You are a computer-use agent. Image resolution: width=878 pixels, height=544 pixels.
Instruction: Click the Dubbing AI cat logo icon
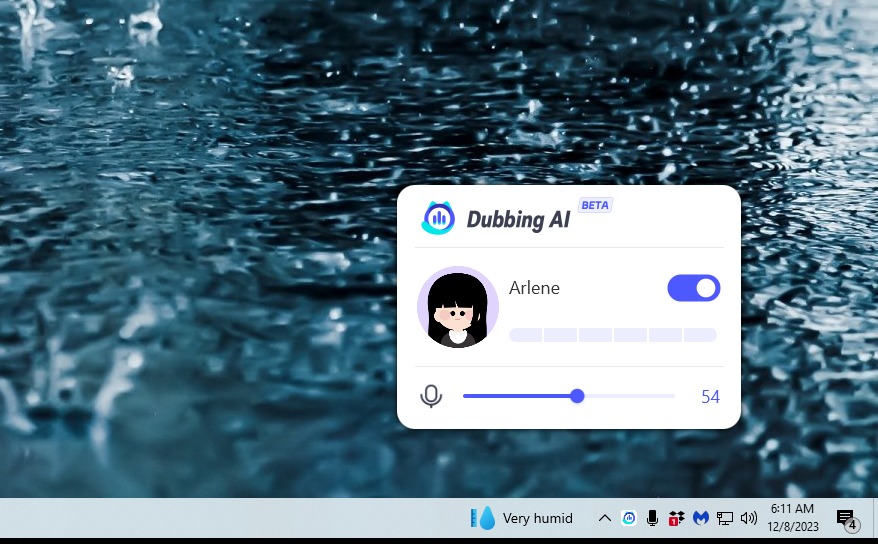(437, 218)
